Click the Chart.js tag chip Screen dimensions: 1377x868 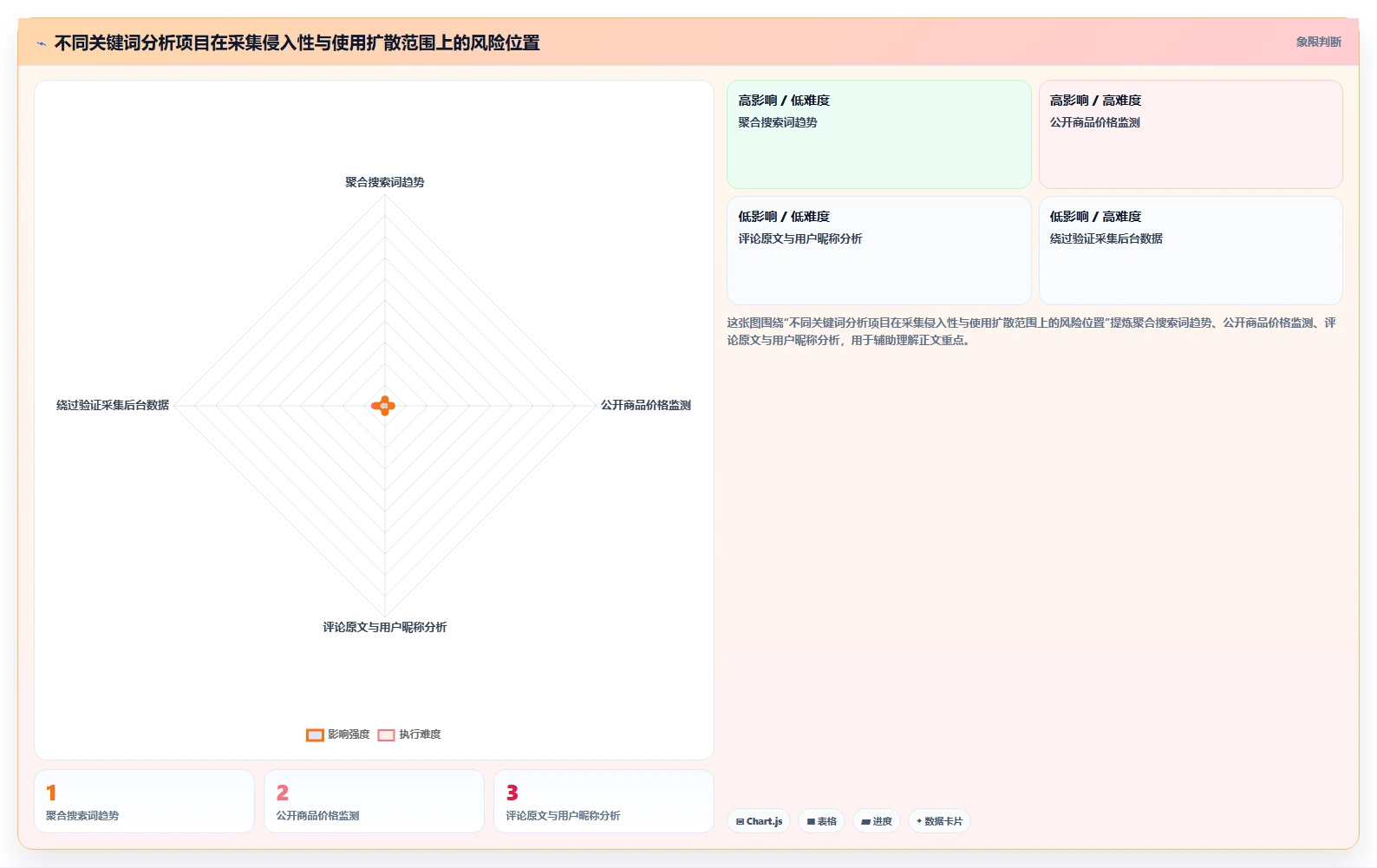[x=759, y=821]
